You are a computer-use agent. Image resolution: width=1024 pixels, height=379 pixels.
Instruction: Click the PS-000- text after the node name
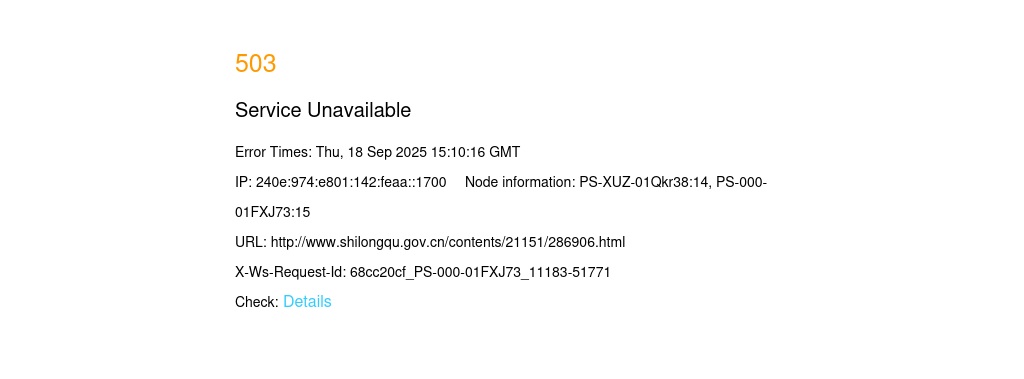[x=741, y=183]
